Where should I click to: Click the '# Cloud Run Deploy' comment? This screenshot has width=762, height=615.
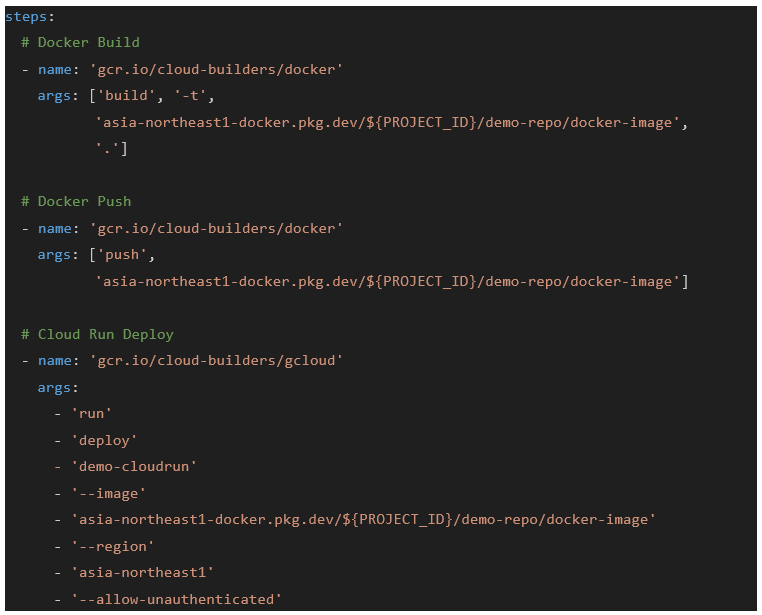(97, 334)
